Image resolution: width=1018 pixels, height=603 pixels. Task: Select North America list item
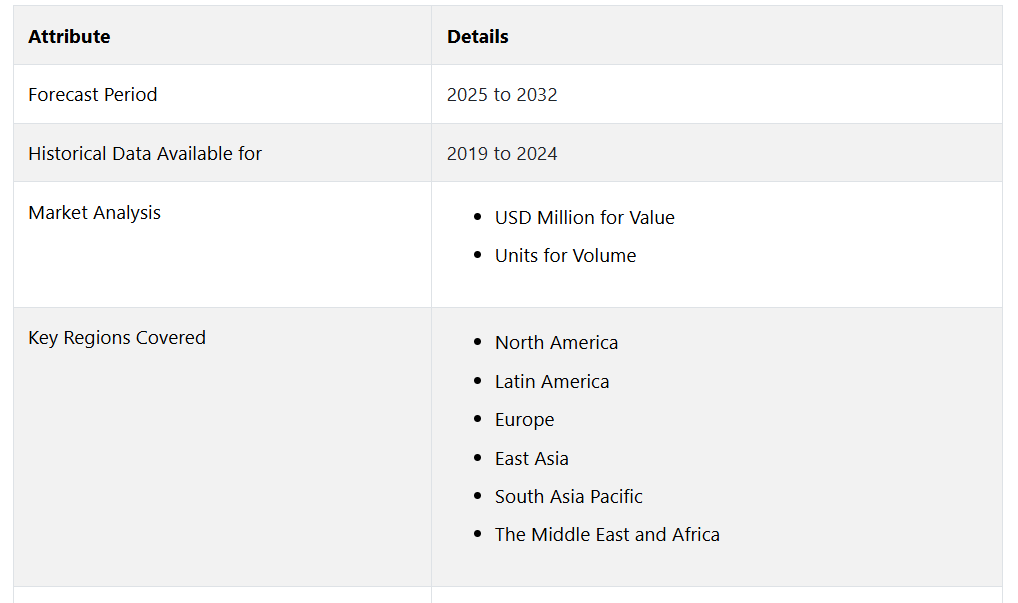(556, 343)
